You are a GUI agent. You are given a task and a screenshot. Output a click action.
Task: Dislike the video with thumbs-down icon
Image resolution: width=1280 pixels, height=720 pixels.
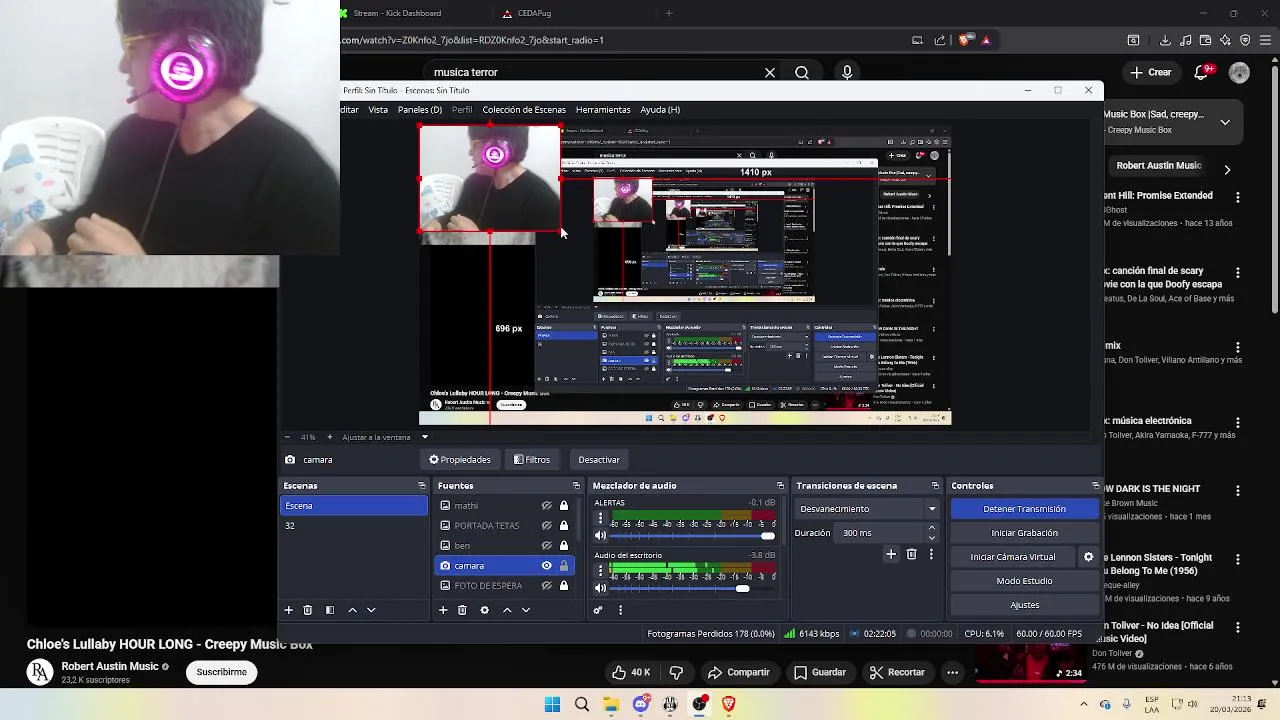point(676,673)
